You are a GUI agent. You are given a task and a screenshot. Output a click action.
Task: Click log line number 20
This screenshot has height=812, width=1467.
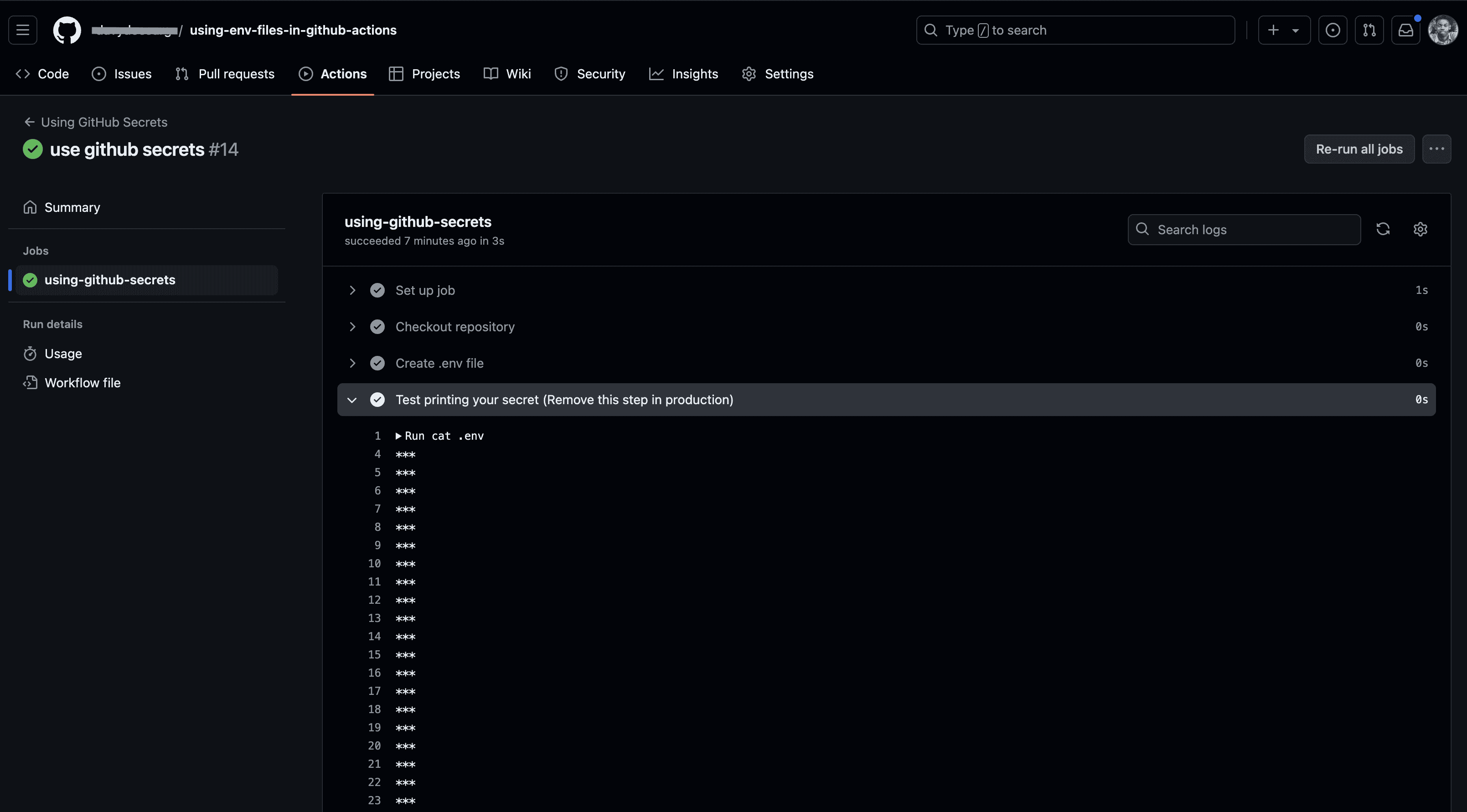[374, 746]
